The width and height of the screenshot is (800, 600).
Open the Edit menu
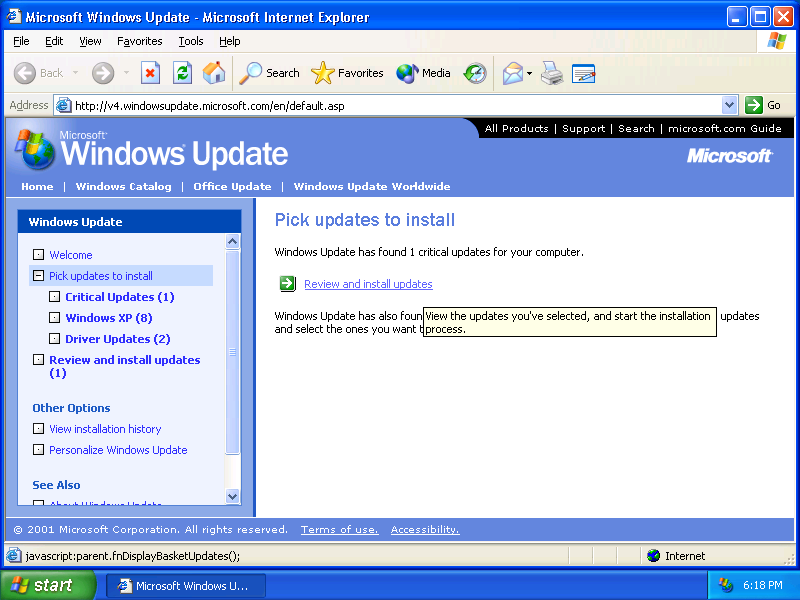click(x=54, y=41)
